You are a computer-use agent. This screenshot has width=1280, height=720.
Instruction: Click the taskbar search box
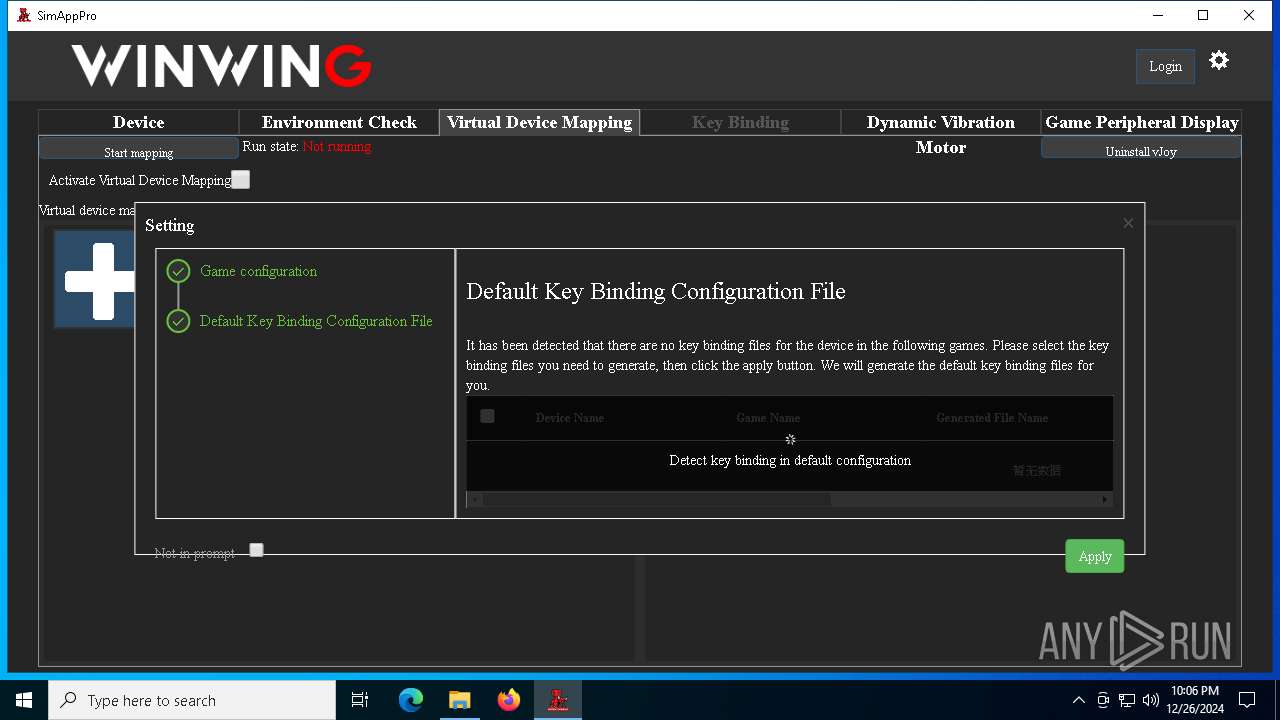pos(192,700)
